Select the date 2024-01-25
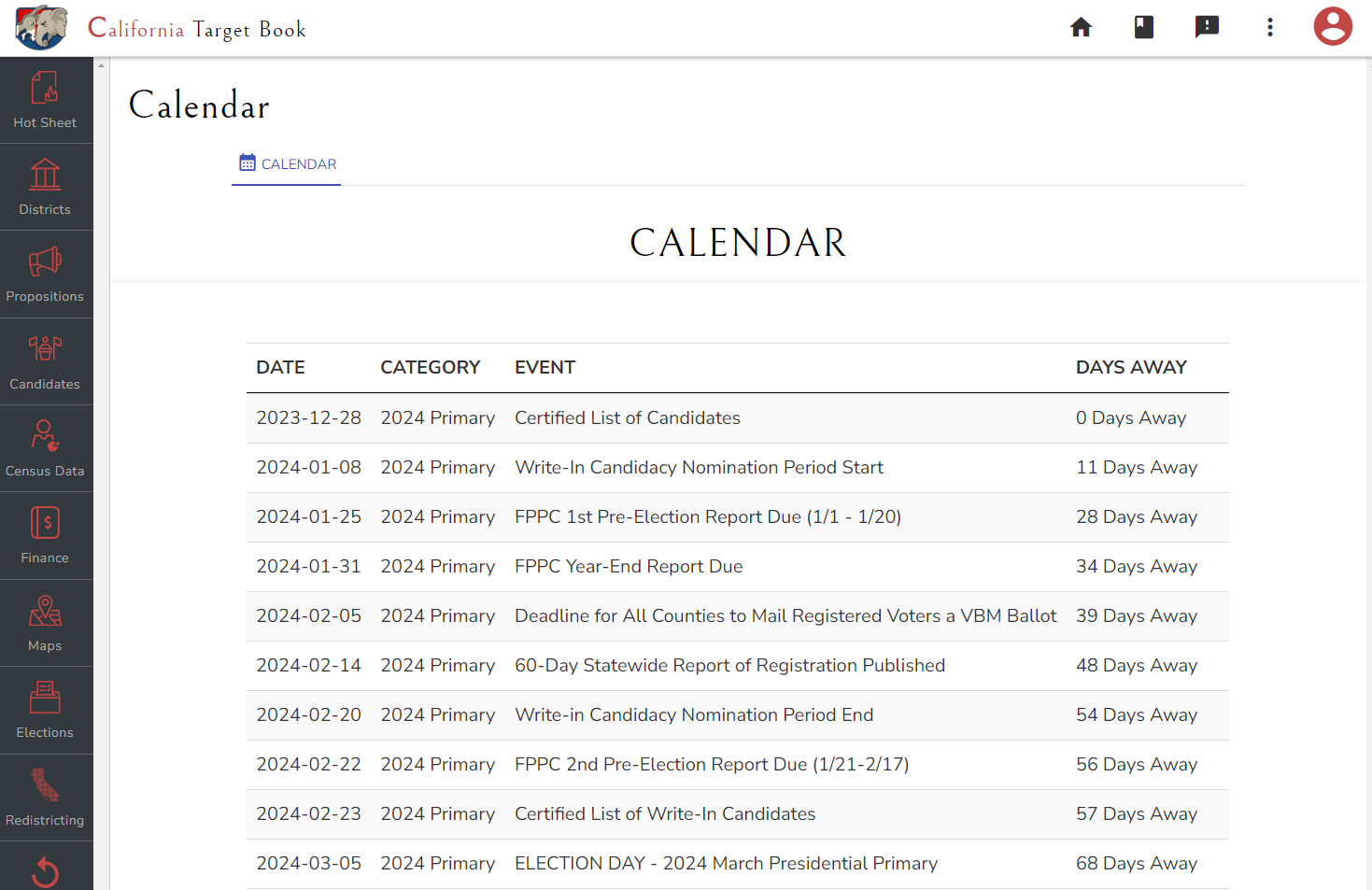 coord(309,517)
